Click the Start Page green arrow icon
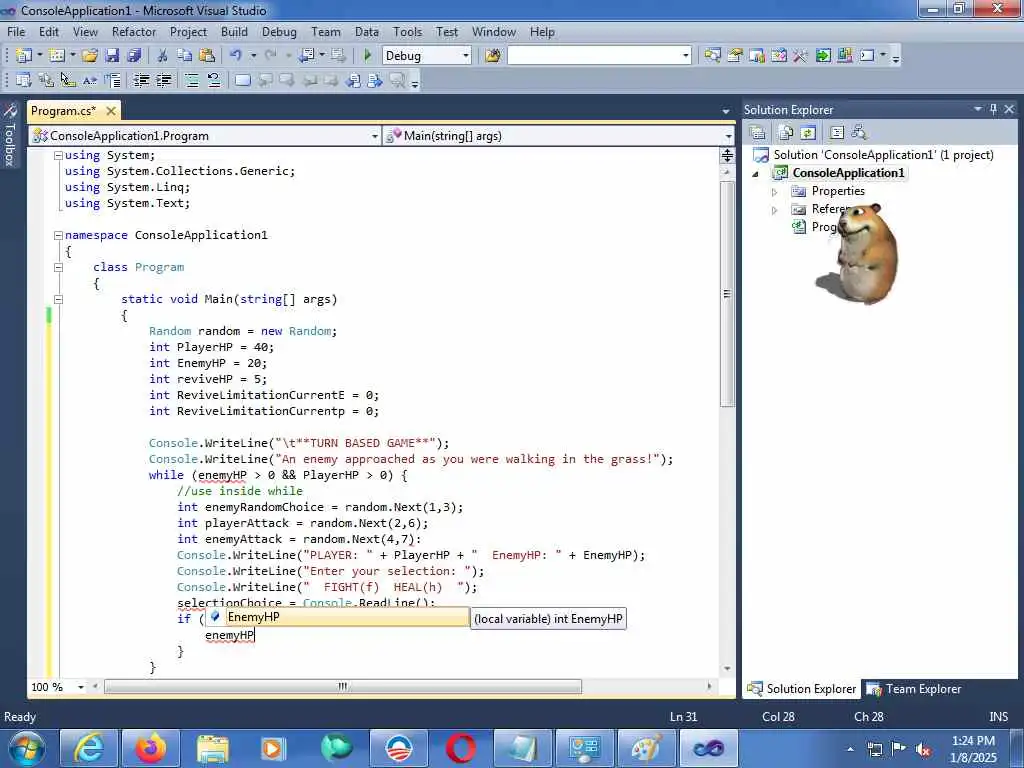Screen dimensions: 1024x768 (823, 56)
